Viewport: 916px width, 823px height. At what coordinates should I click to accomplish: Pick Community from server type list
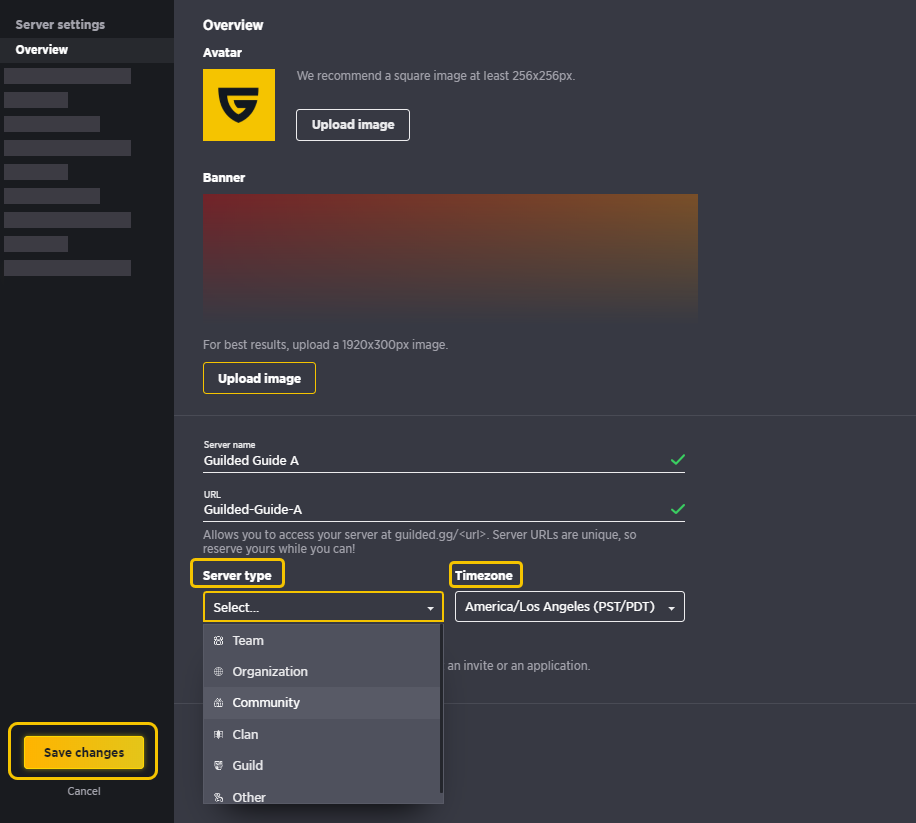[322, 703]
